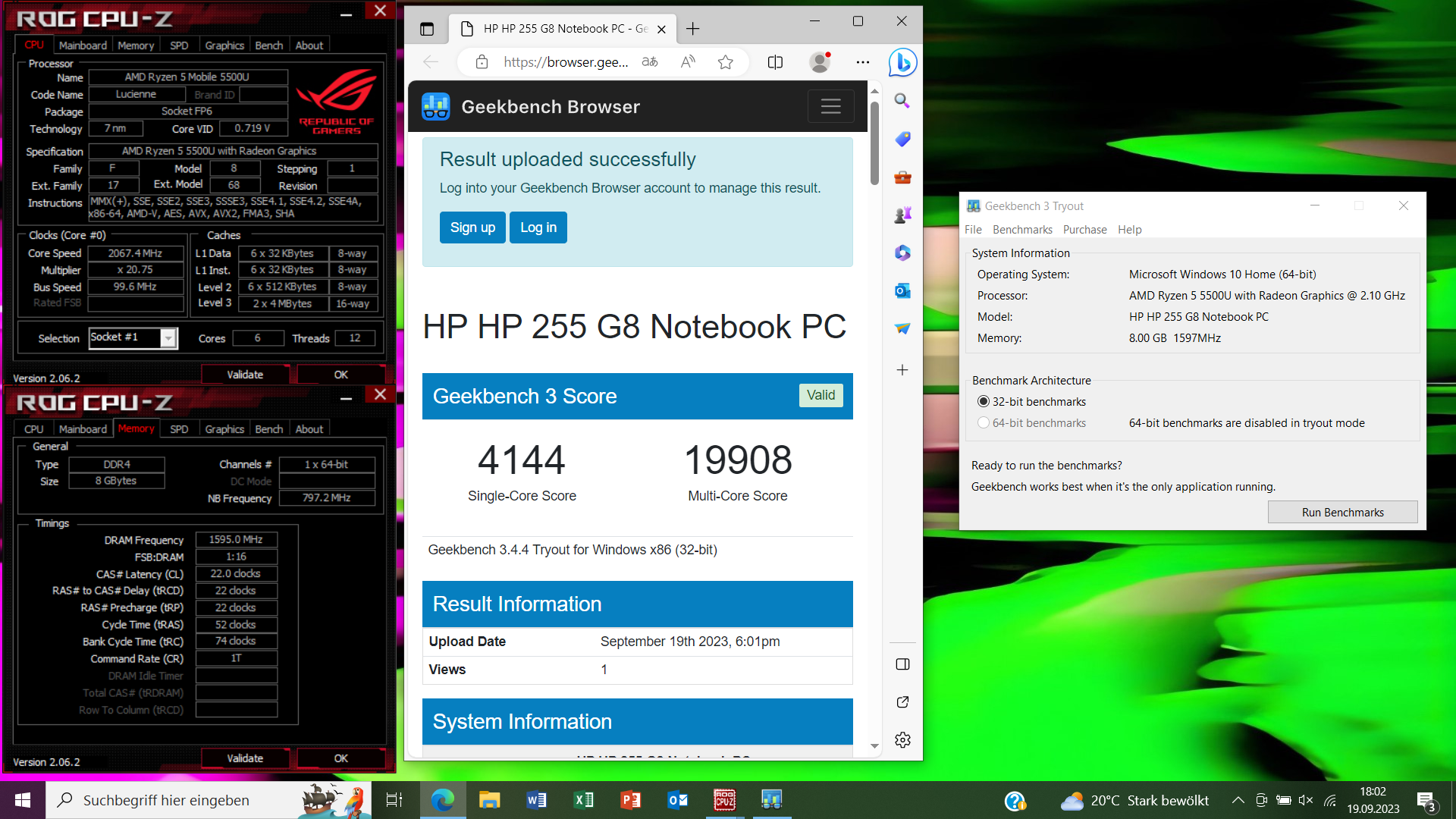Click the sidebar add plus icon
The image size is (1456, 819).
[902, 370]
